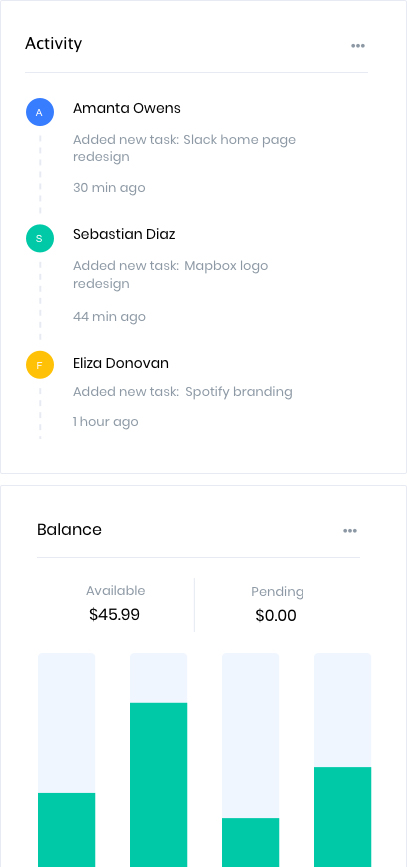
Task: Click Sebastian Diaz green avatar icon
Action: click(40, 238)
